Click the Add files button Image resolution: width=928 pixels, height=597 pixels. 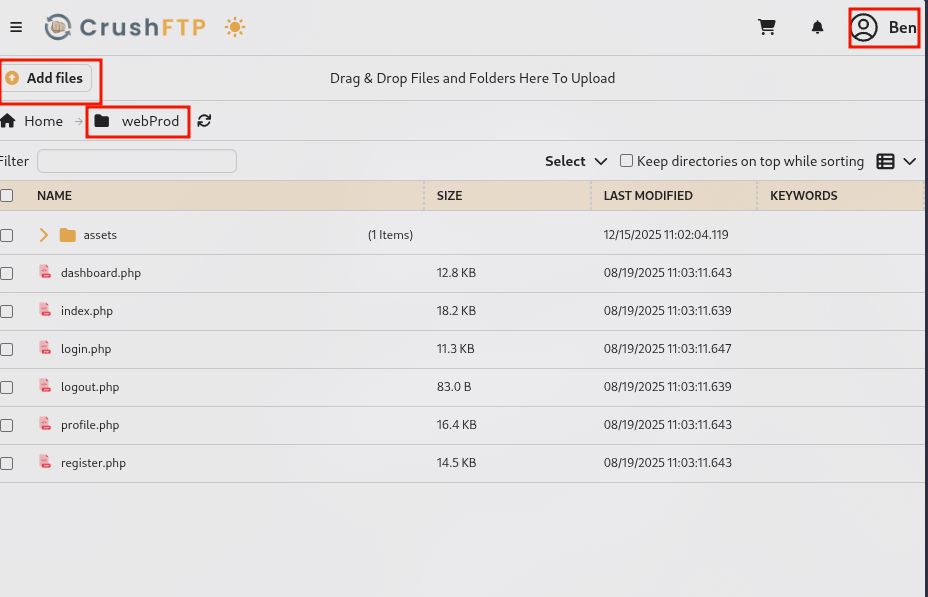click(x=46, y=78)
